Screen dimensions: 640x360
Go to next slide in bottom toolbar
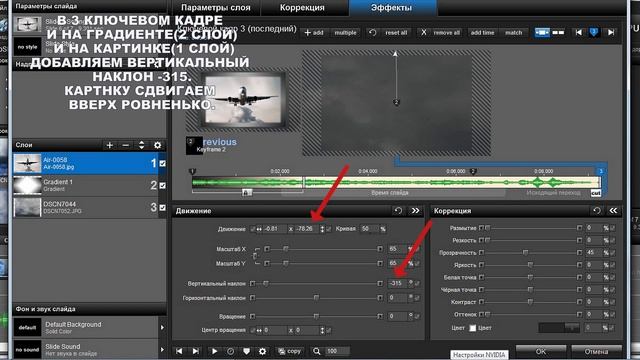tap(196, 351)
